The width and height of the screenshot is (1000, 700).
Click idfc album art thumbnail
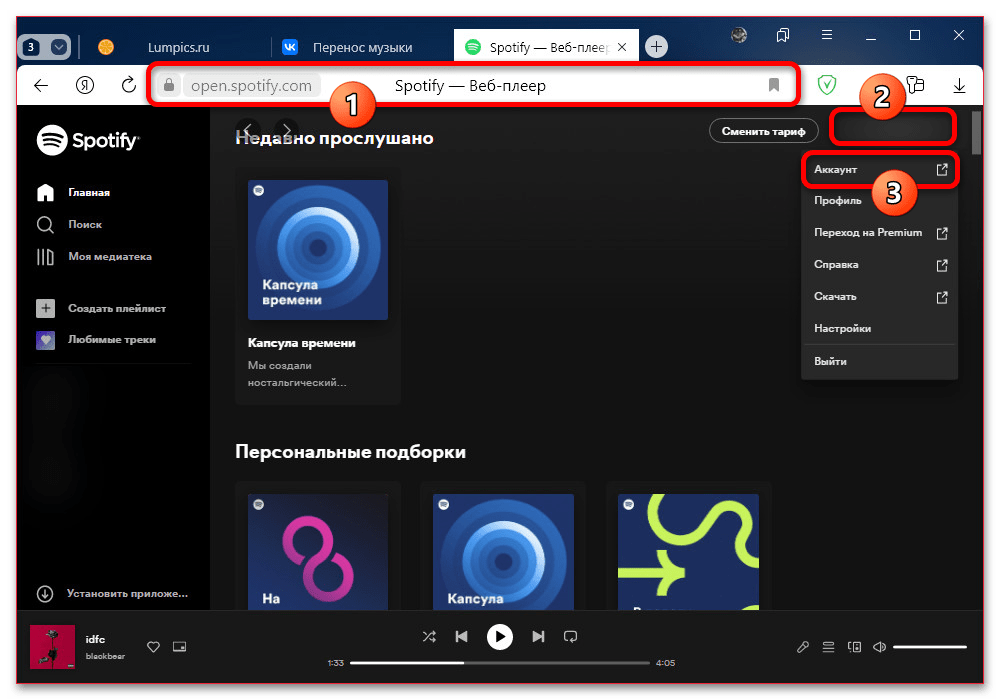[x=52, y=647]
